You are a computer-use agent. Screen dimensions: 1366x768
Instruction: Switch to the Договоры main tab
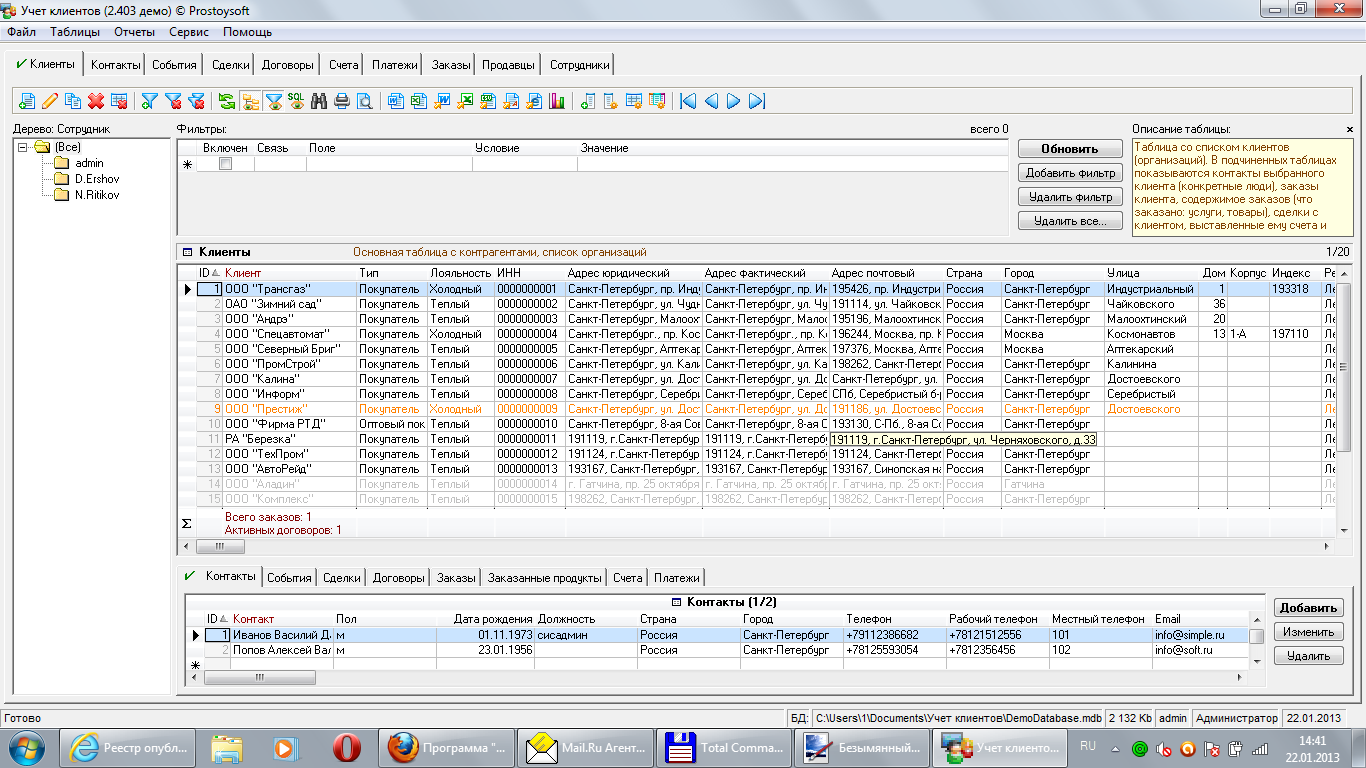click(x=287, y=65)
